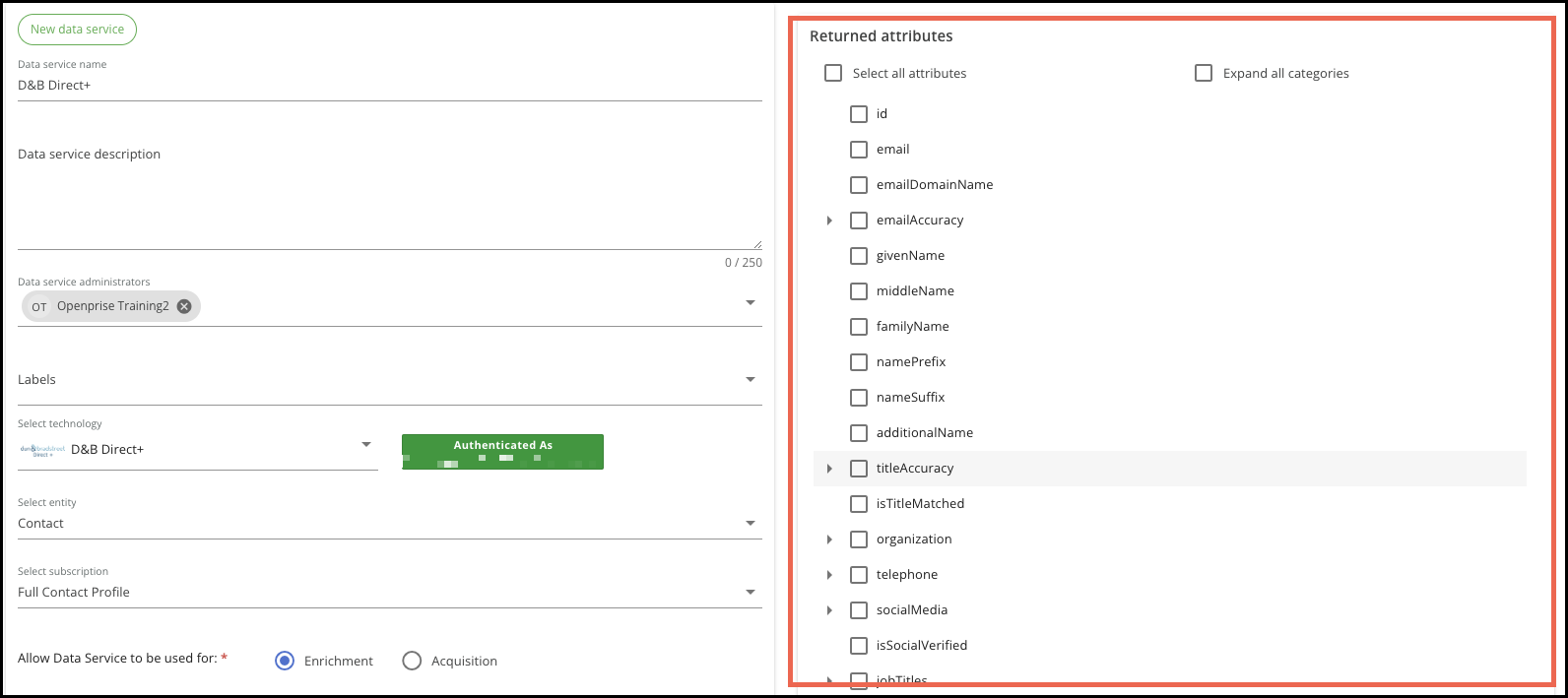
Task: Tick the additionalName checkbox
Action: [x=859, y=433]
